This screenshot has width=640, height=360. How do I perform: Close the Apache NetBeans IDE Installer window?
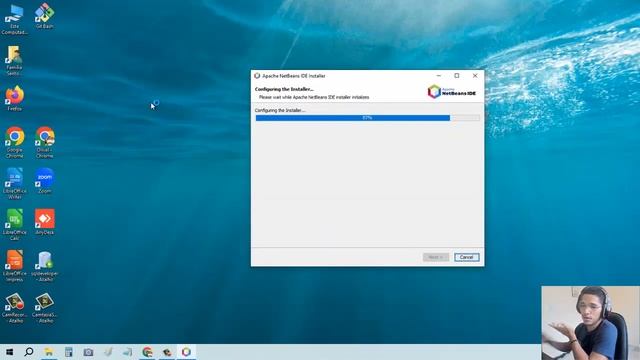475,76
